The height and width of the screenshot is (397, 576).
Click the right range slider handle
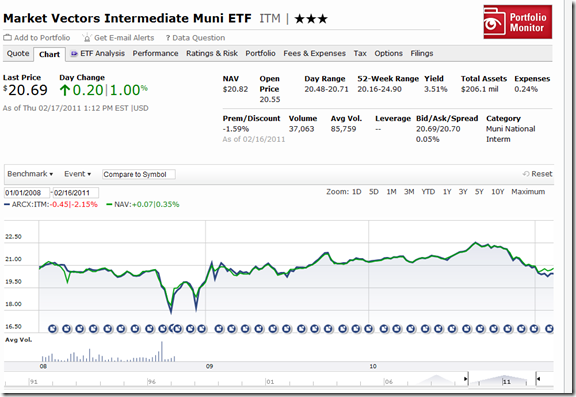(x=538, y=379)
